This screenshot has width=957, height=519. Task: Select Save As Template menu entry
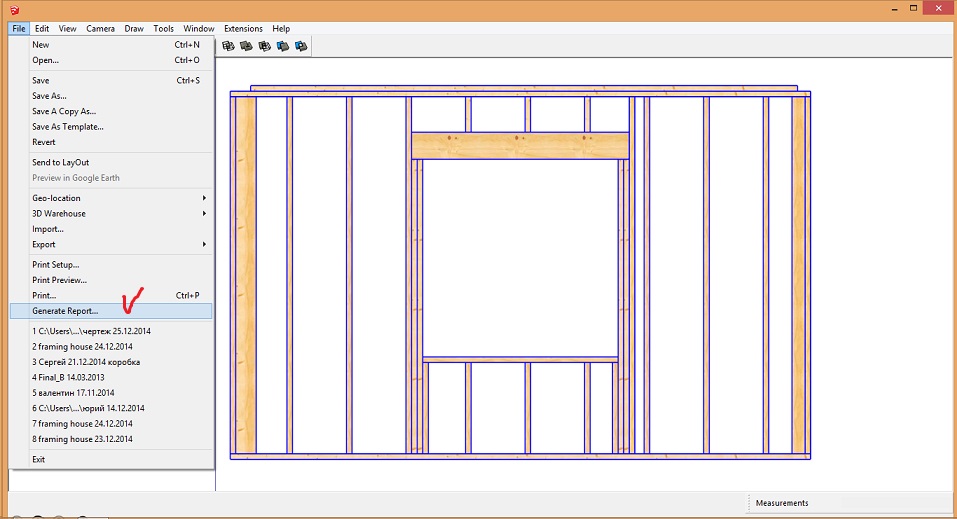tap(68, 127)
